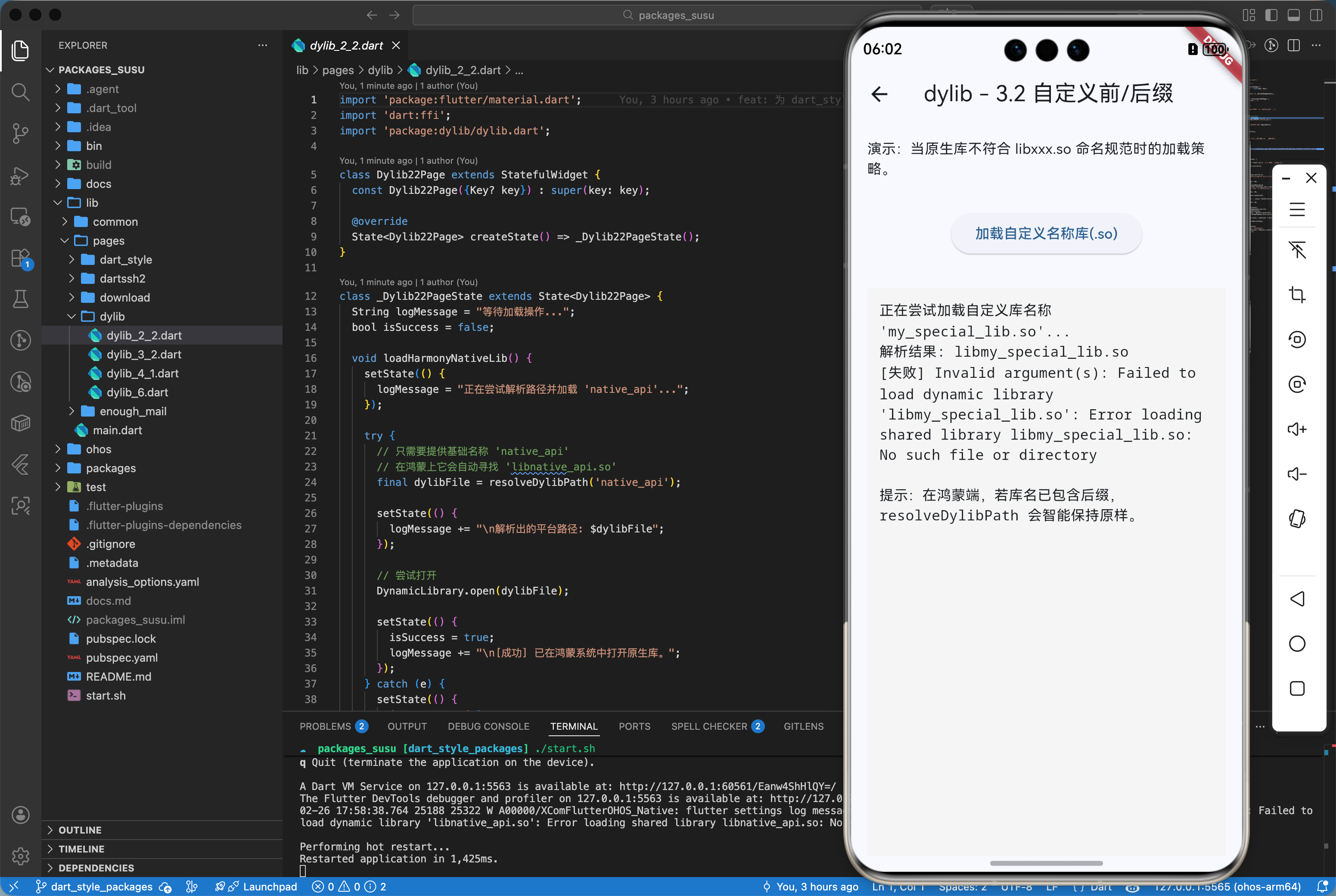
Task: Toggle panel visibility in title bar
Action: [1294, 15]
